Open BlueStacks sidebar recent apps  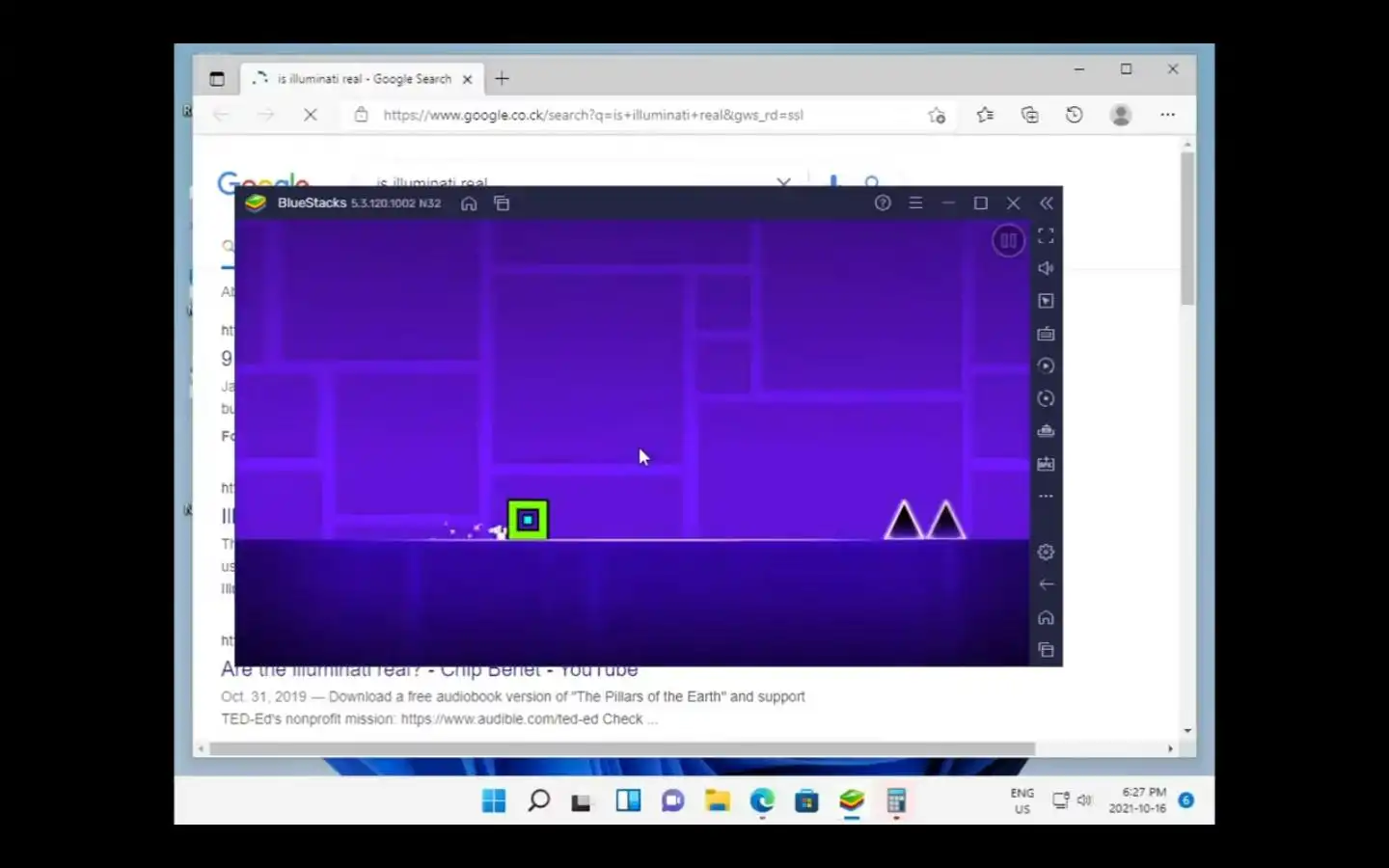point(1046,650)
